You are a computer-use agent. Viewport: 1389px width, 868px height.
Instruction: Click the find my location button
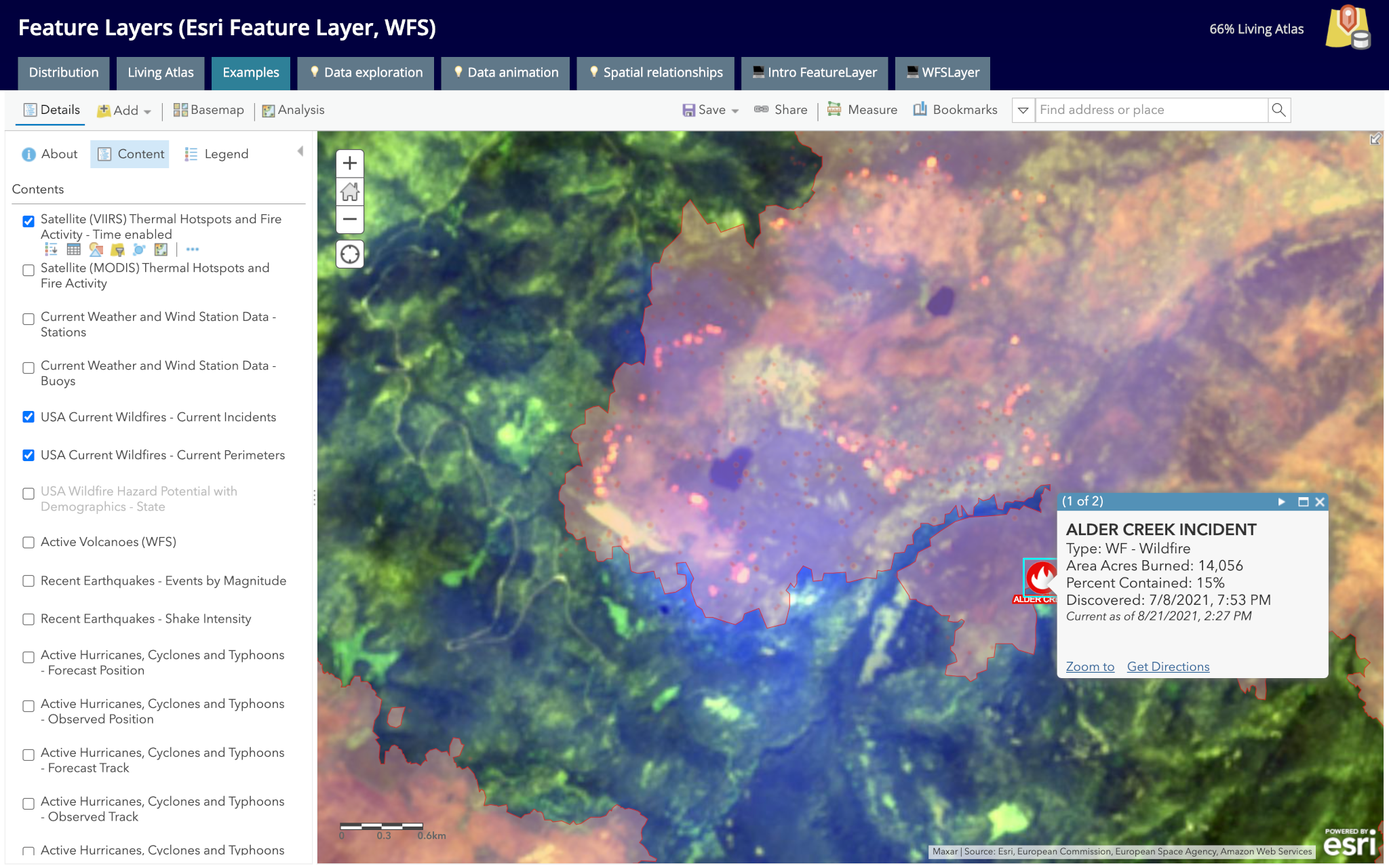pos(350,254)
